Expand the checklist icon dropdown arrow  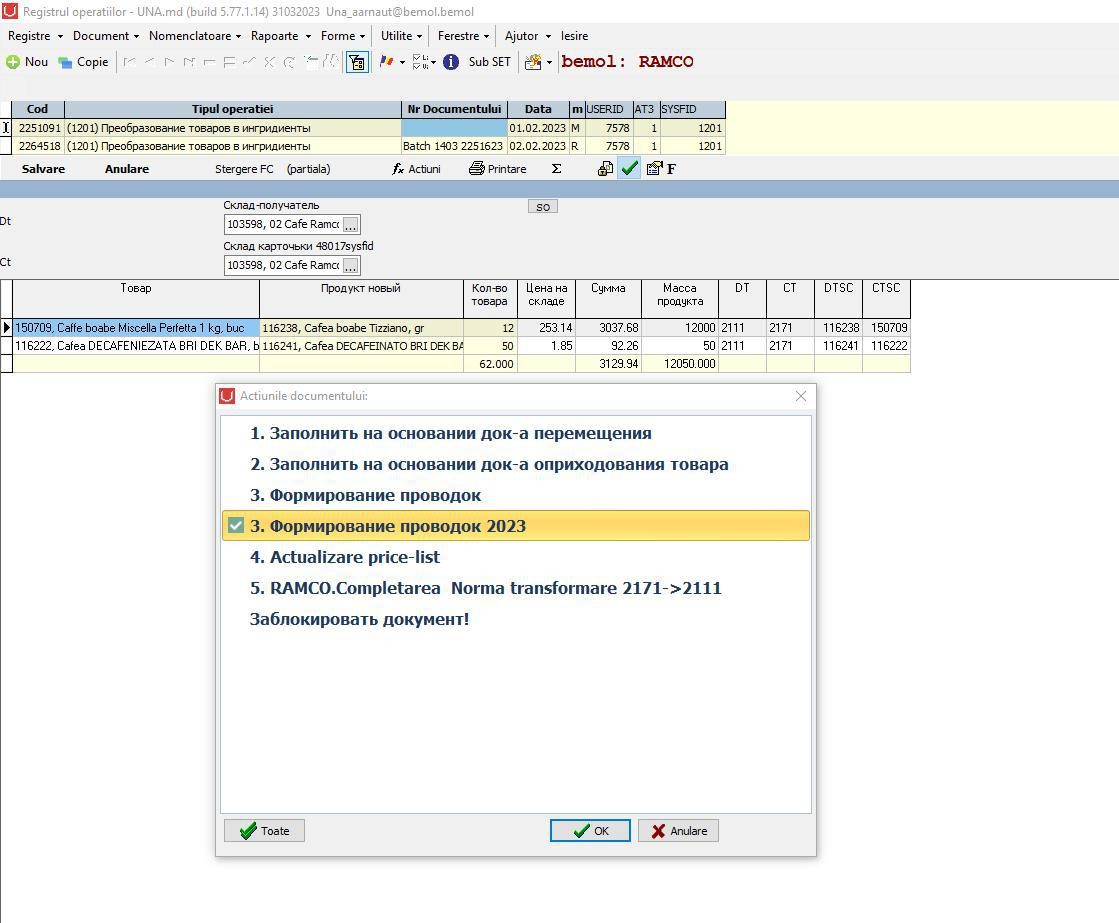coord(433,63)
